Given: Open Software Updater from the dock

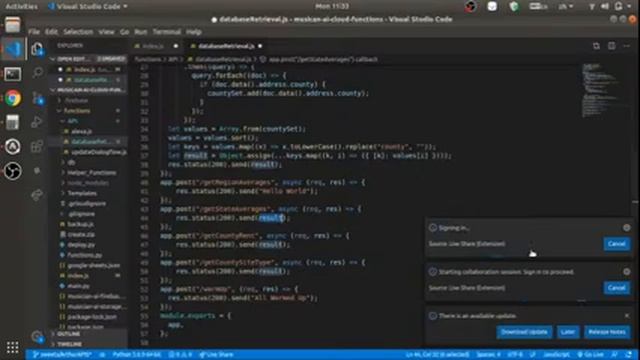Looking at the screenshot, I should 12,147.
